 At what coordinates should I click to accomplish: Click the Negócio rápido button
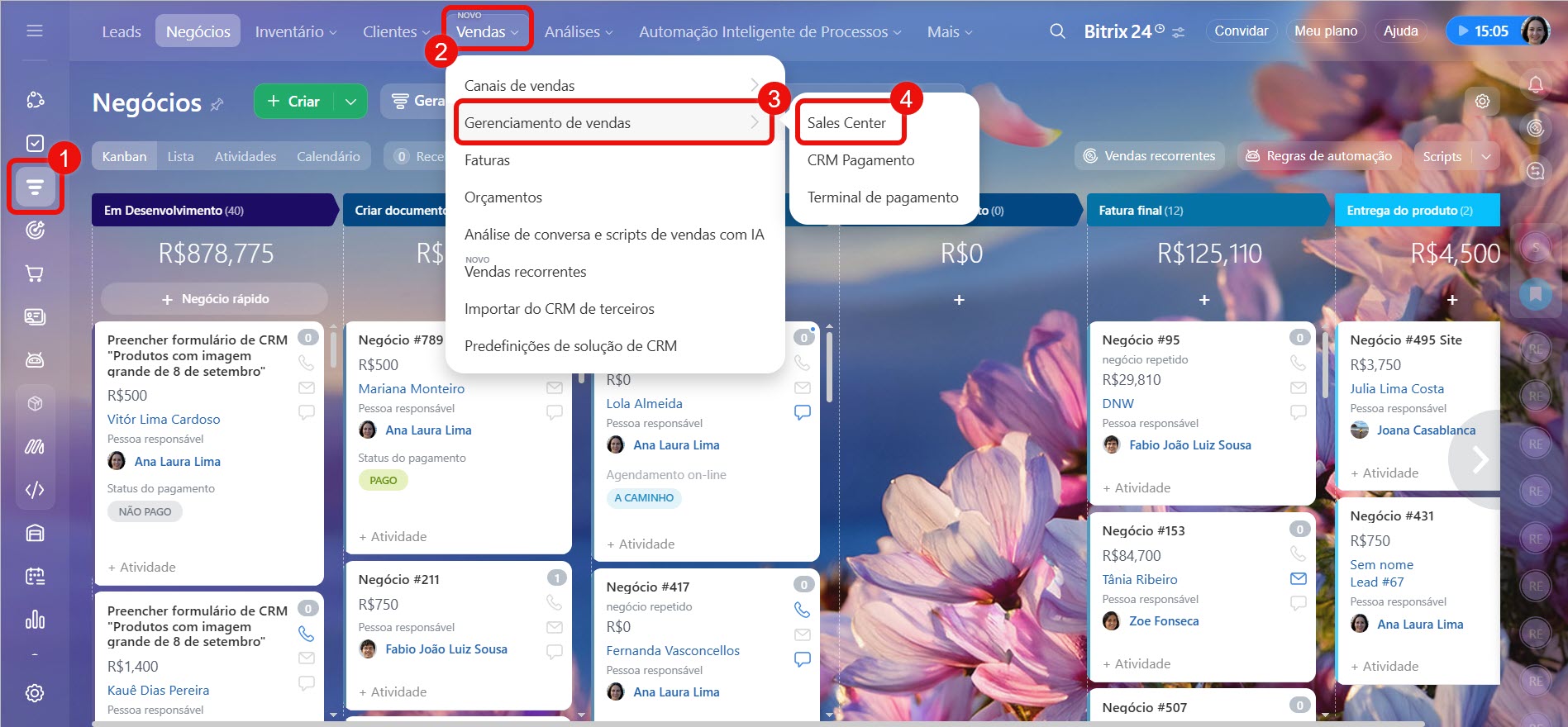click(x=214, y=299)
